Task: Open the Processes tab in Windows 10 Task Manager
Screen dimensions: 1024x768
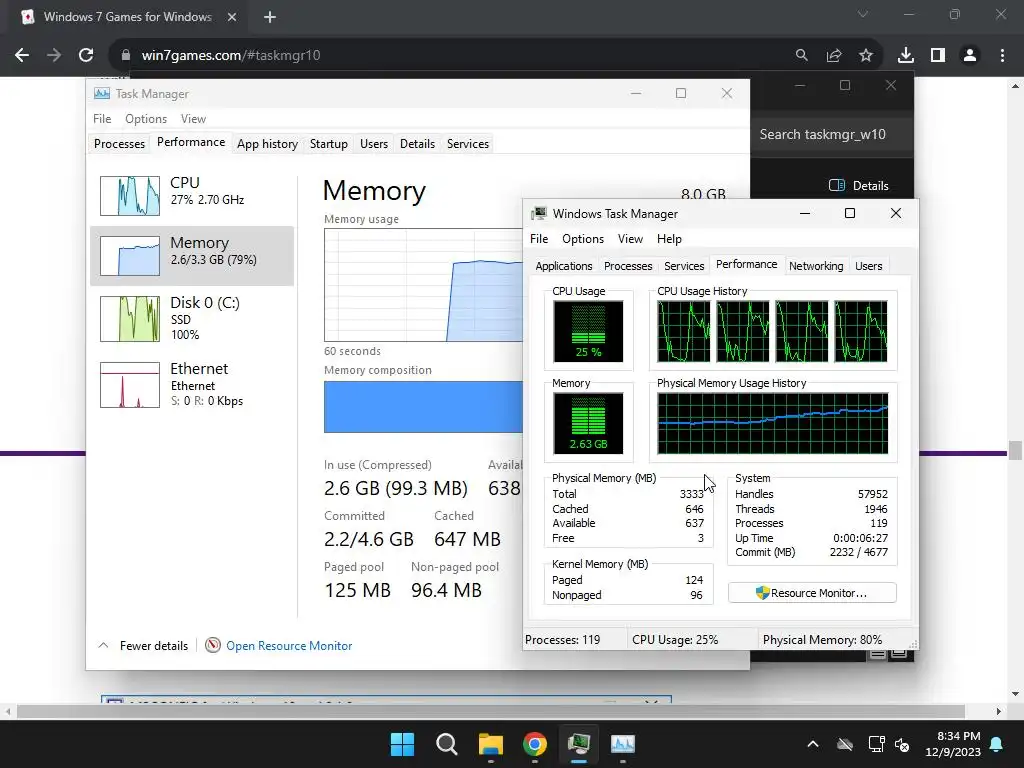Action: coord(119,144)
